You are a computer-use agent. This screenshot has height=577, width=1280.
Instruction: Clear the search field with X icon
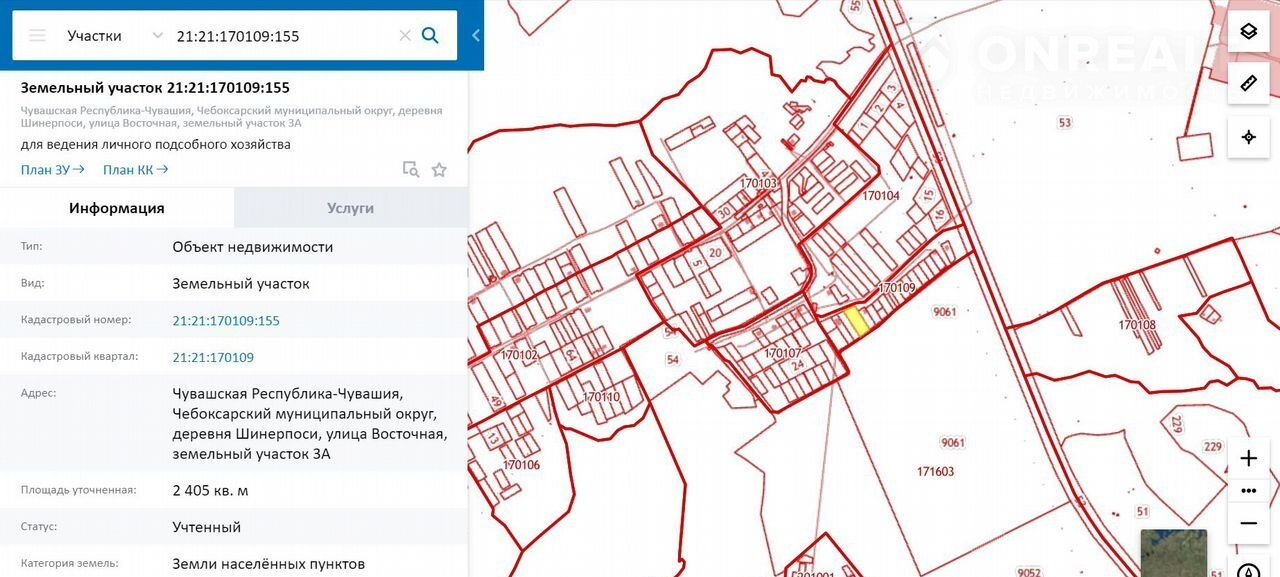pos(405,36)
